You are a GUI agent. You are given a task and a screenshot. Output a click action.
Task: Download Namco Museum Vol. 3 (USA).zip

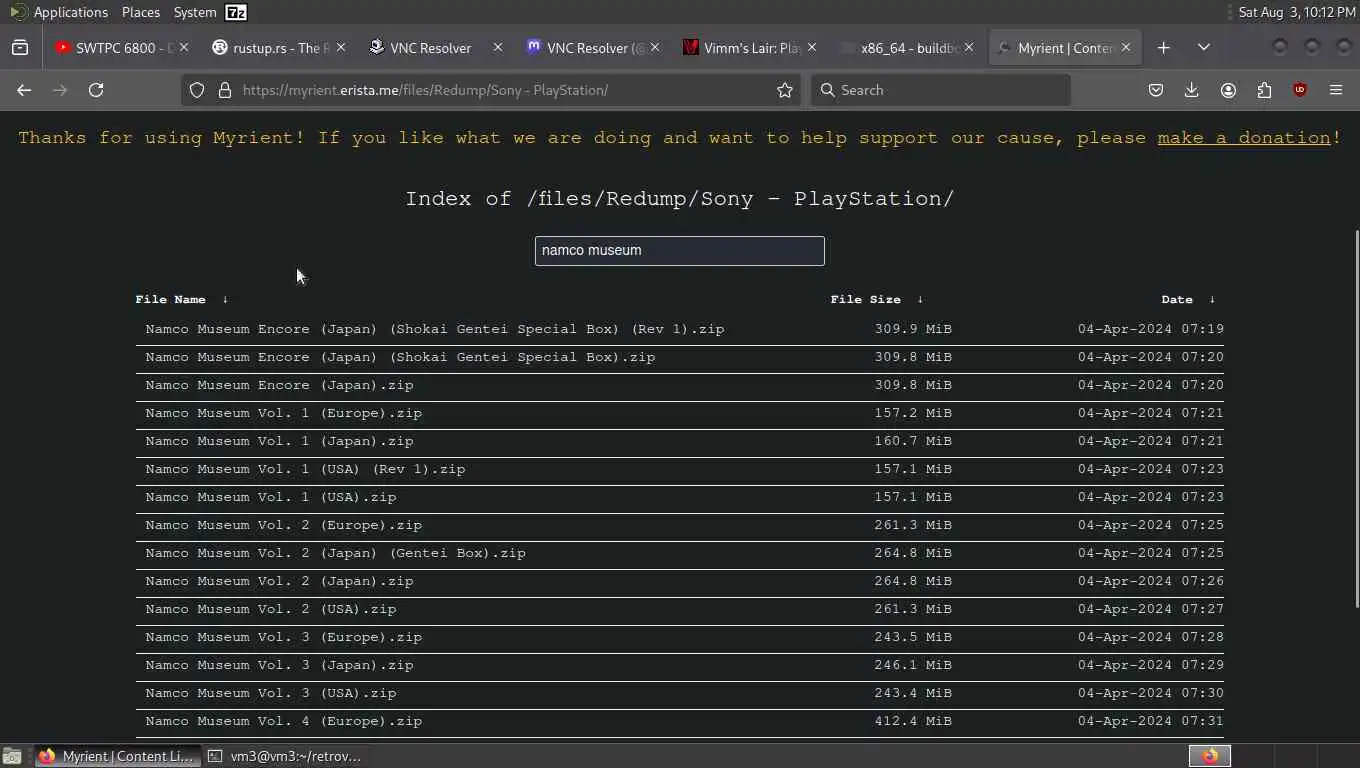coord(271,693)
